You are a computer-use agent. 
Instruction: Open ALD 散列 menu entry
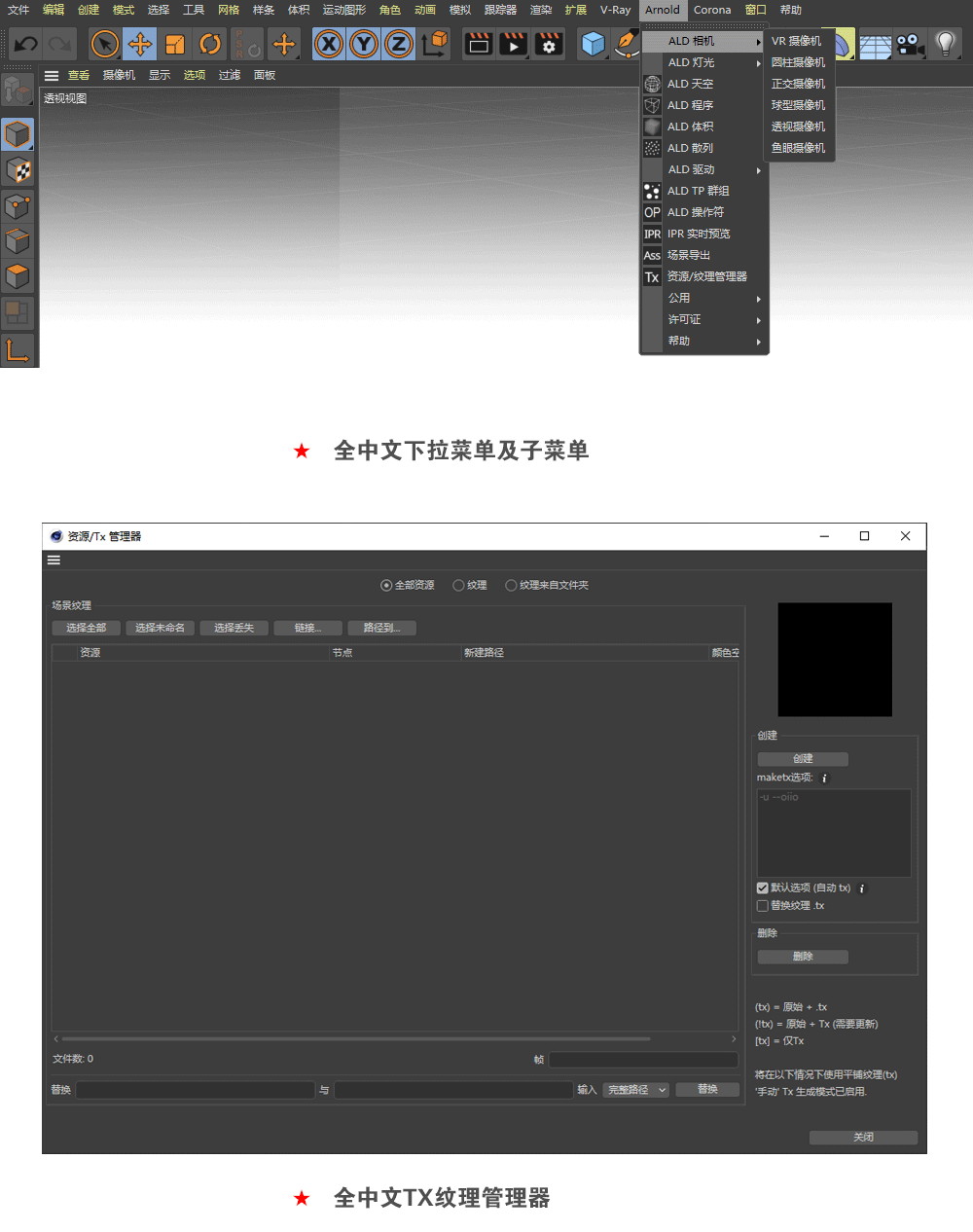[703, 148]
